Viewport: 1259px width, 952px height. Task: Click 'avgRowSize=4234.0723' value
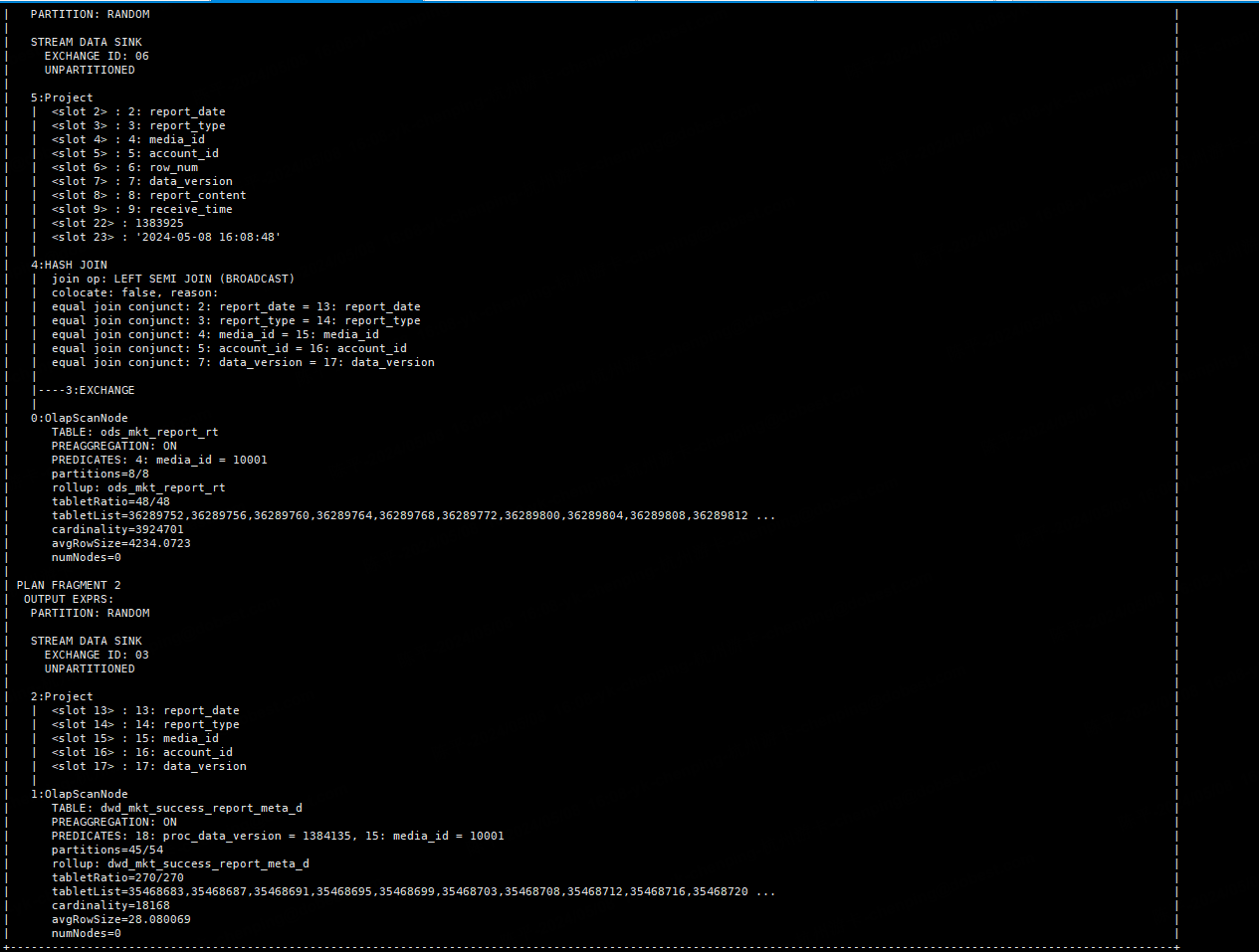click(121, 543)
